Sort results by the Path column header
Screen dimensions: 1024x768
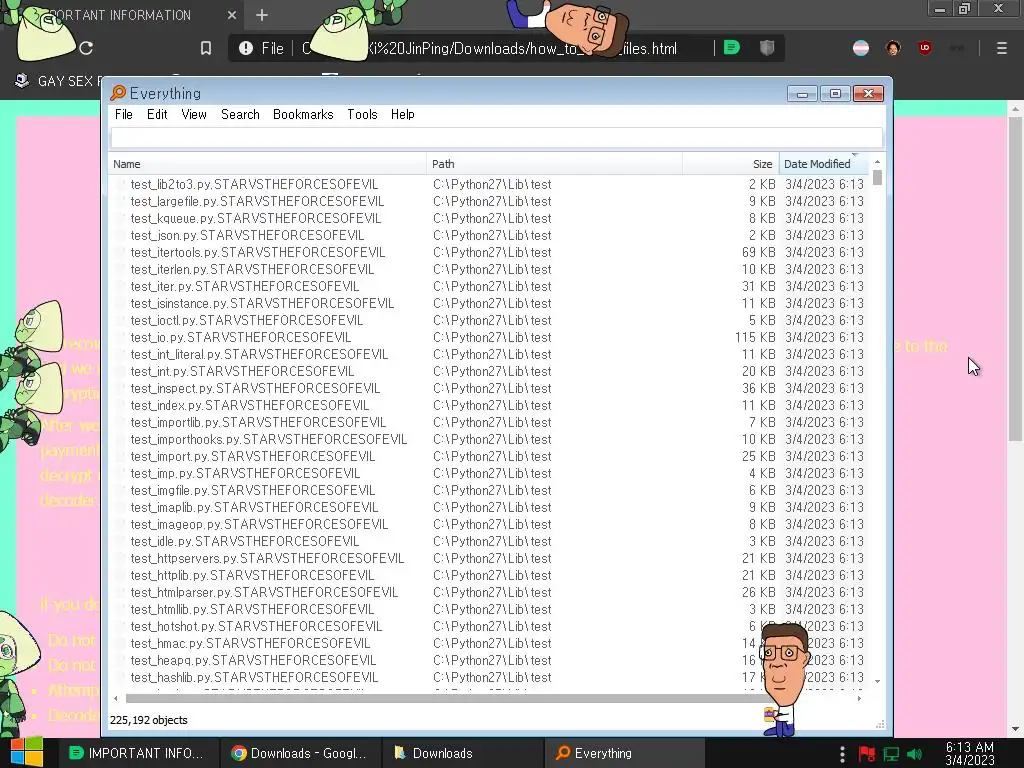coord(554,164)
